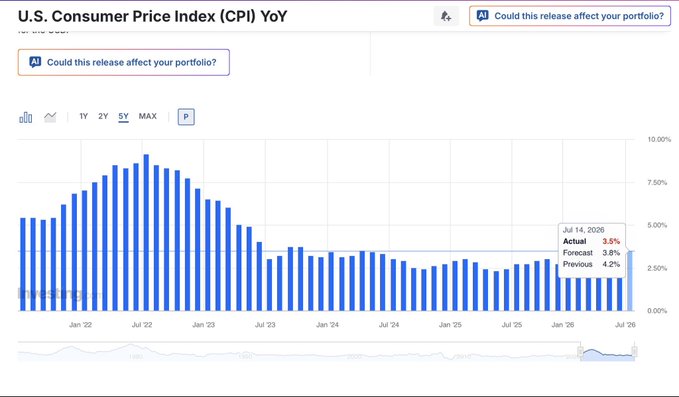Screen dimensions: 679x397
Task: Click the 'Jul '25' axis label
Action: pyautogui.click(x=512, y=325)
